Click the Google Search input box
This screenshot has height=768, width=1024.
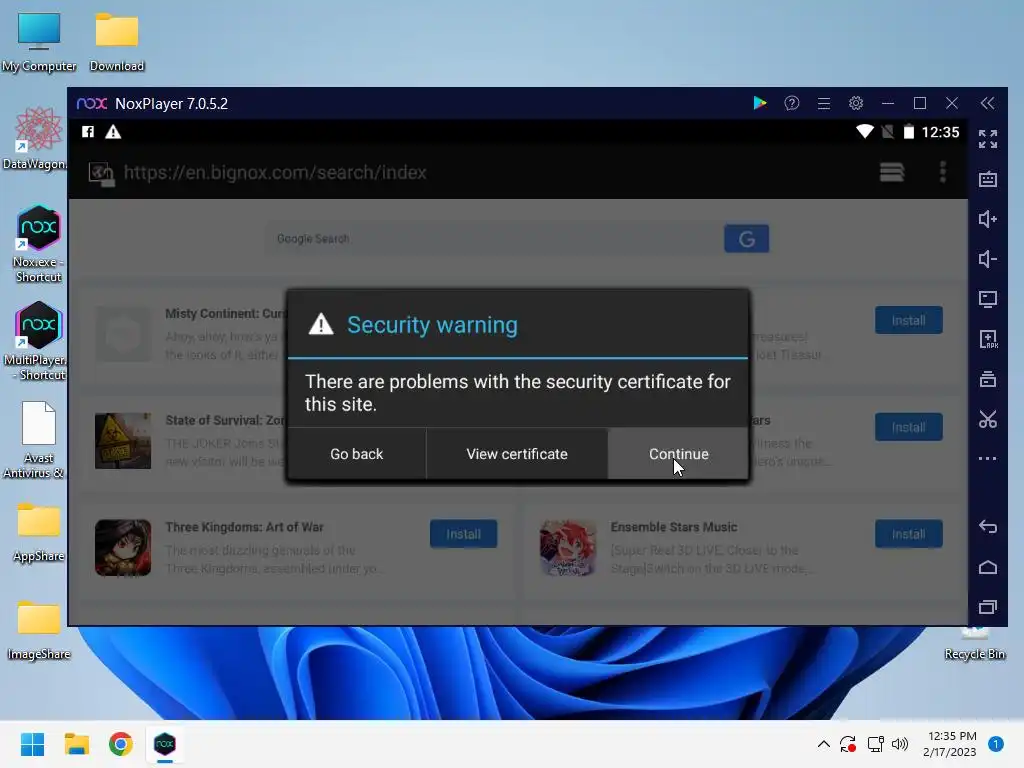coord(494,238)
